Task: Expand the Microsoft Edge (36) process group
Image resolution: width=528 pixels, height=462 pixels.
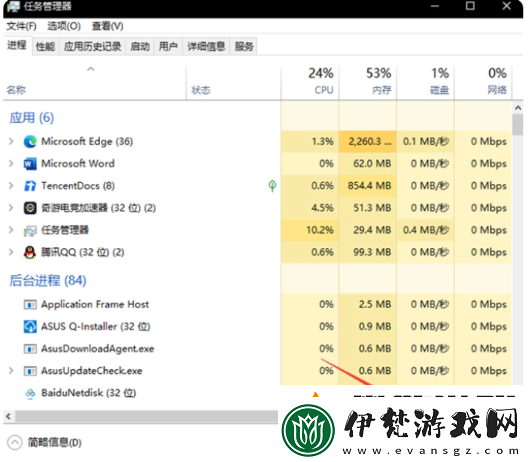Action: click(x=11, y=141)
